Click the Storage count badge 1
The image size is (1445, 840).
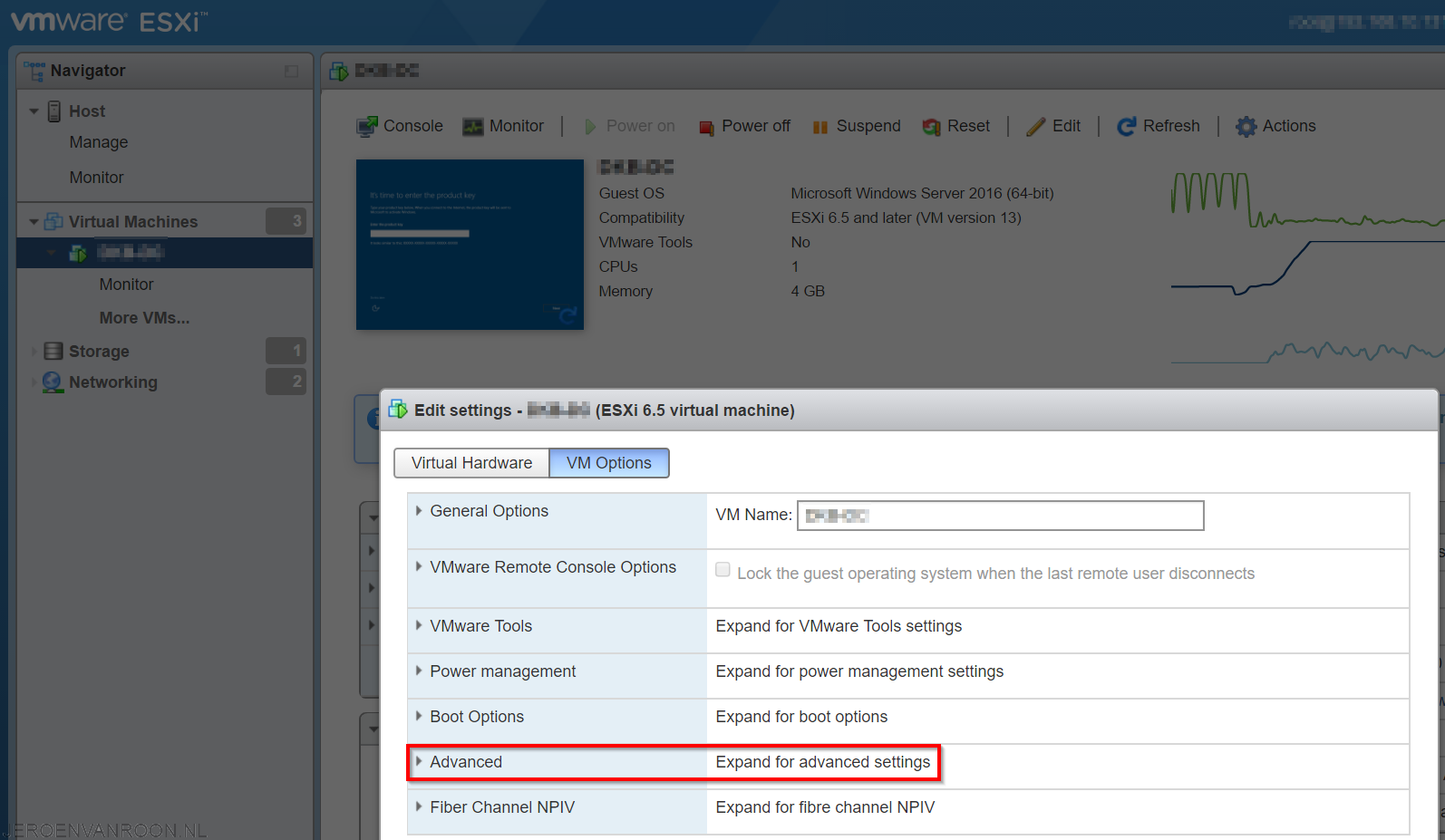pos(286,351)
